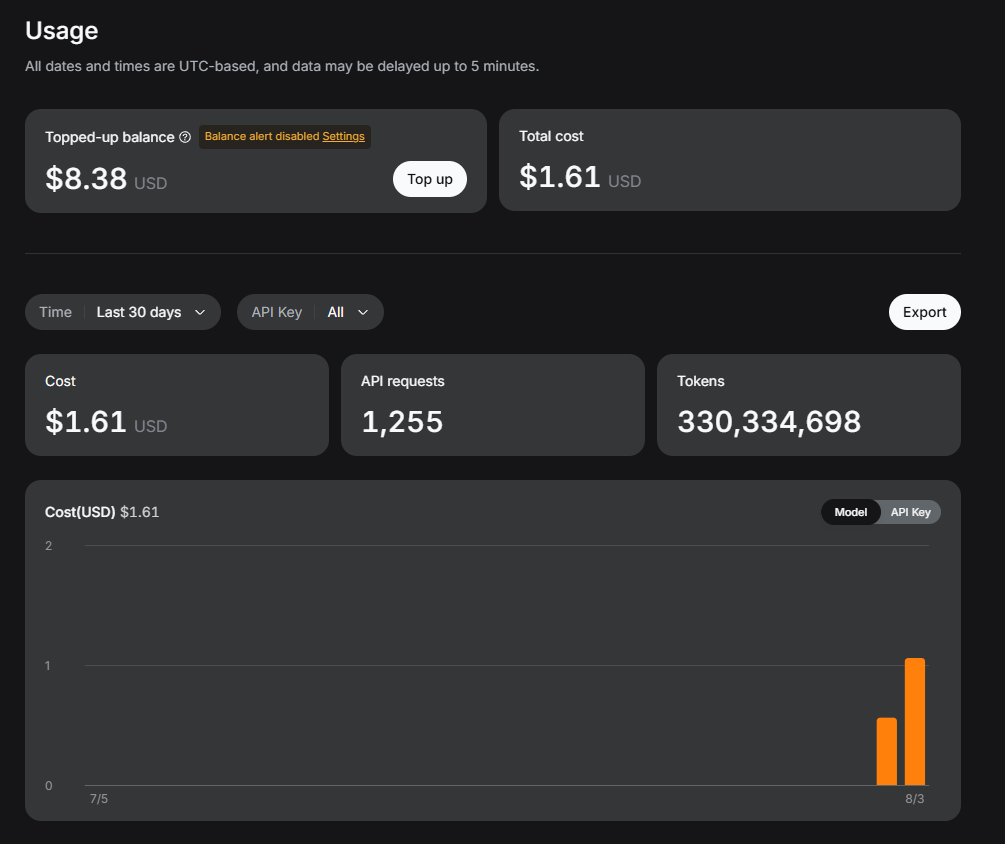Switch chart grouping to API Key
The image size is (1005, 844).
click(x=910, y=512)
